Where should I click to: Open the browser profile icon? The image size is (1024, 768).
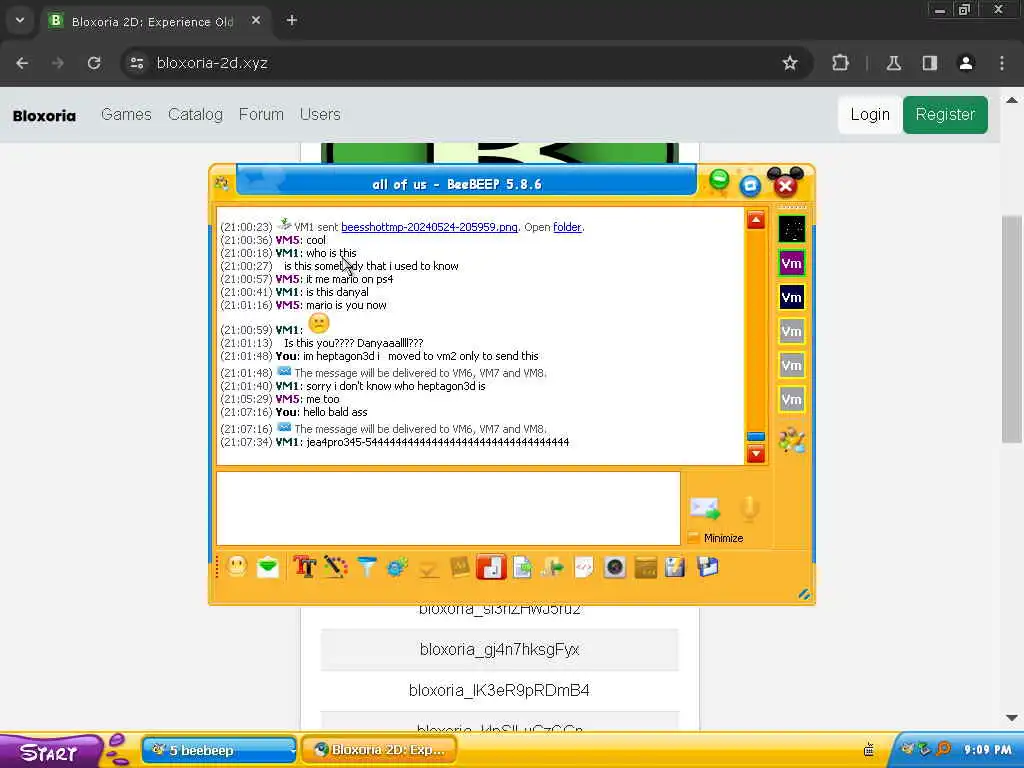click(966, 63)
